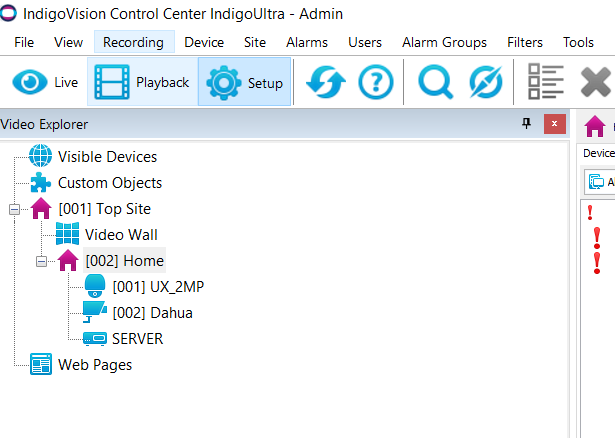Collapse the [002] Home site node
Viewport: 615px width, 438px height.
pos(41,261)
